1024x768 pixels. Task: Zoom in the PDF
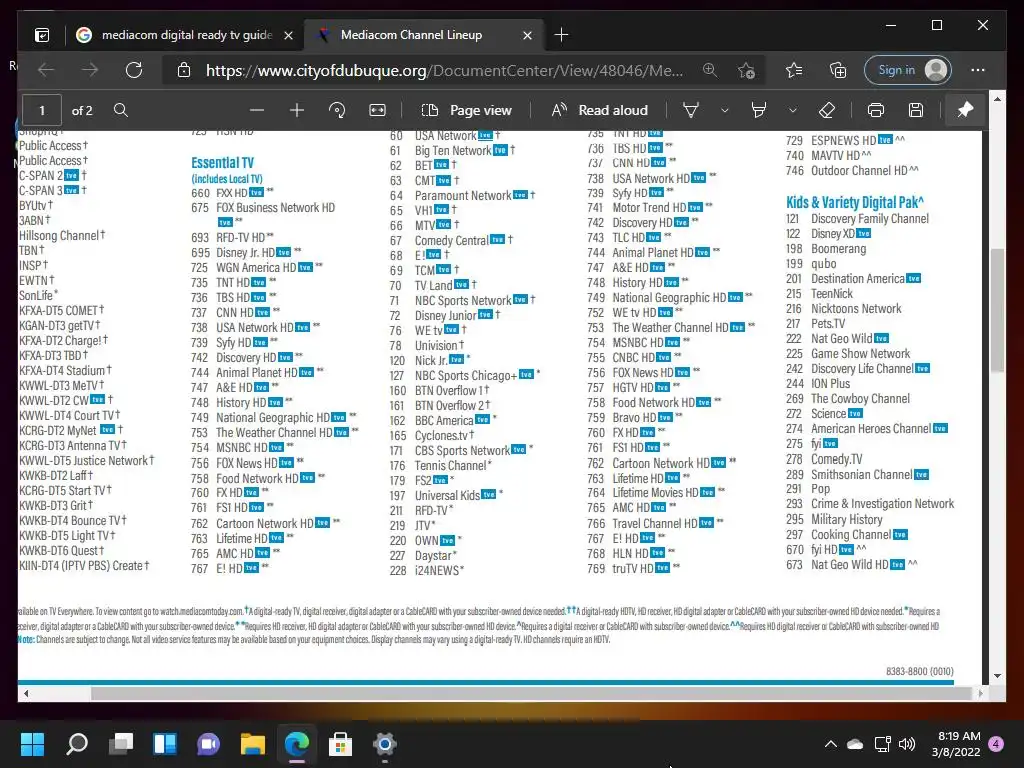coord(297,110)
